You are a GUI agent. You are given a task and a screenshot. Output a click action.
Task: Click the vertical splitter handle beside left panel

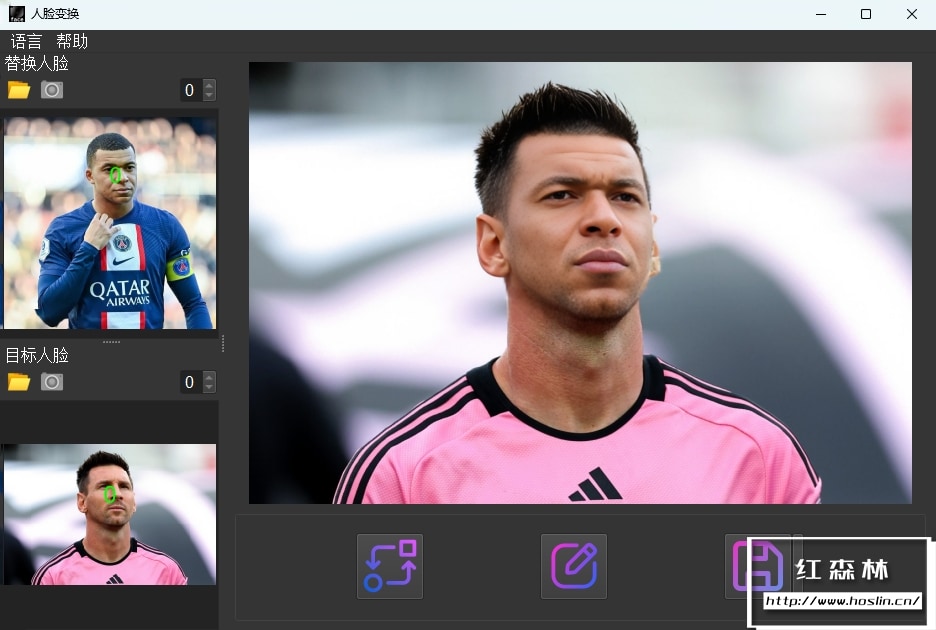pyautogui.click(x=223, y=343)
